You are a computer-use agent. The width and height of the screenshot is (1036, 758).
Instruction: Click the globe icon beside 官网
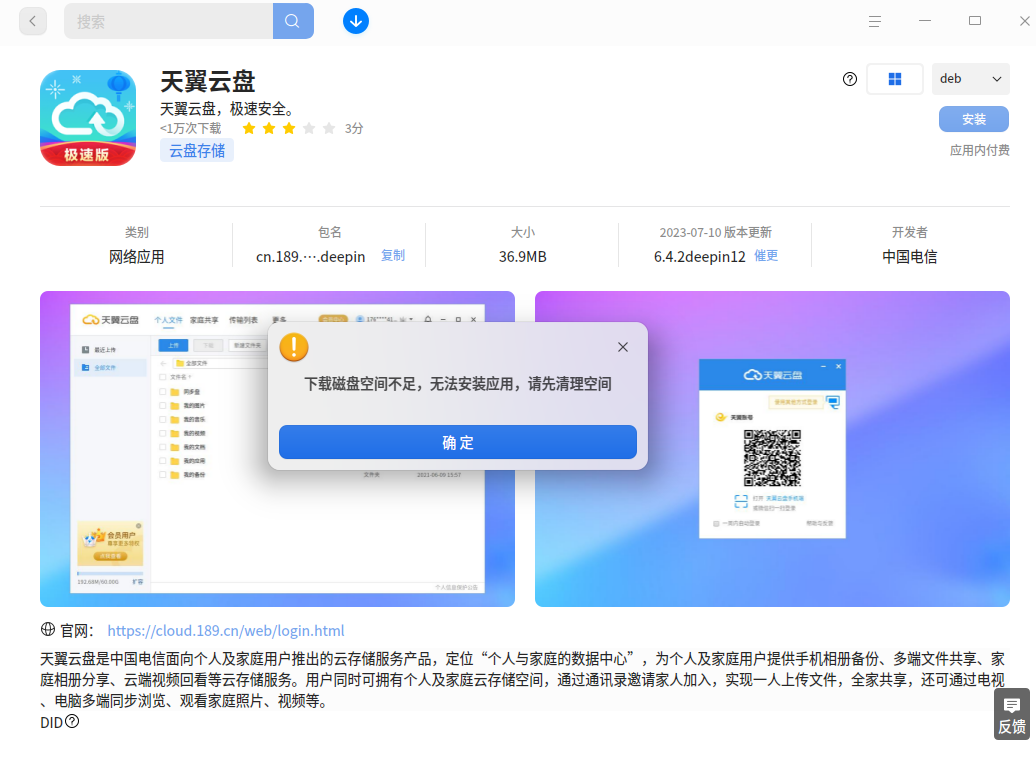(x=48, y=630)
